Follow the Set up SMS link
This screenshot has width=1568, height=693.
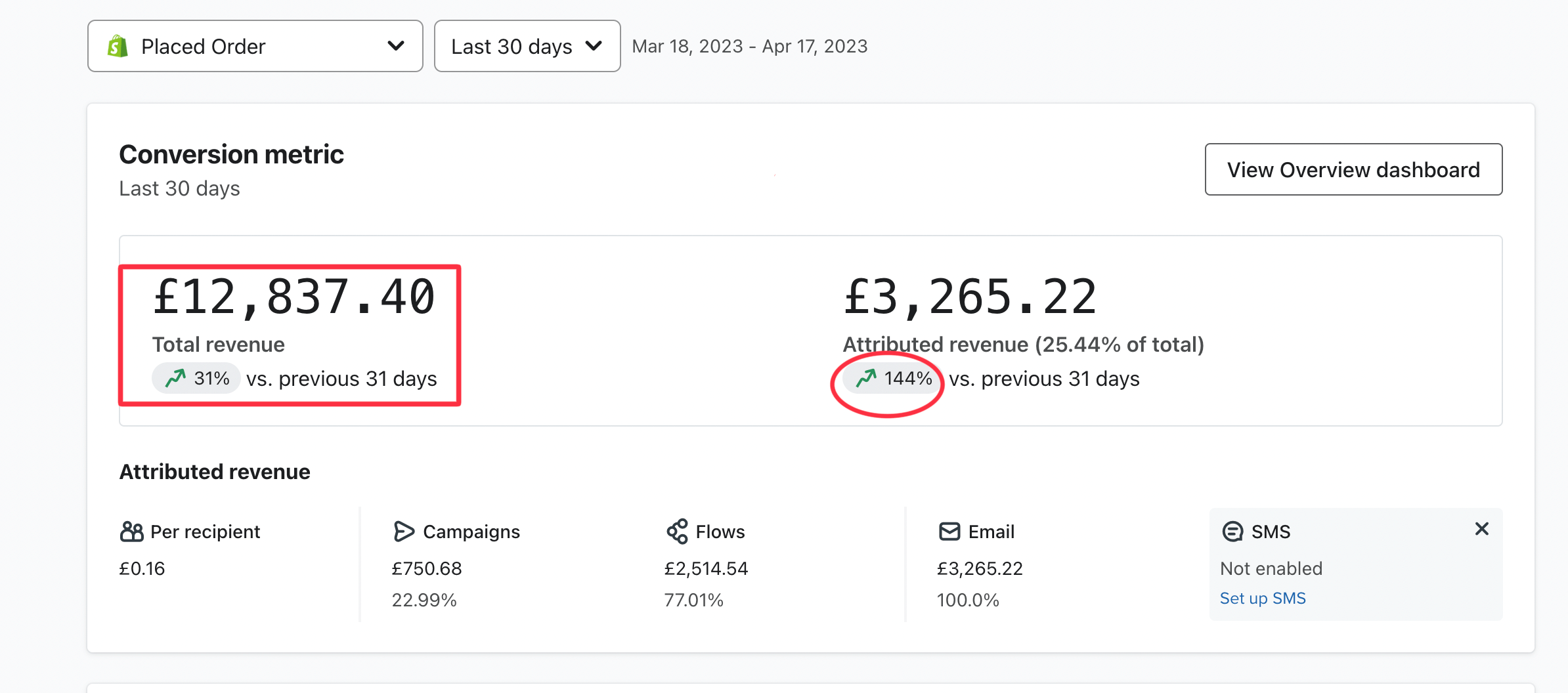pos(1262,598)
